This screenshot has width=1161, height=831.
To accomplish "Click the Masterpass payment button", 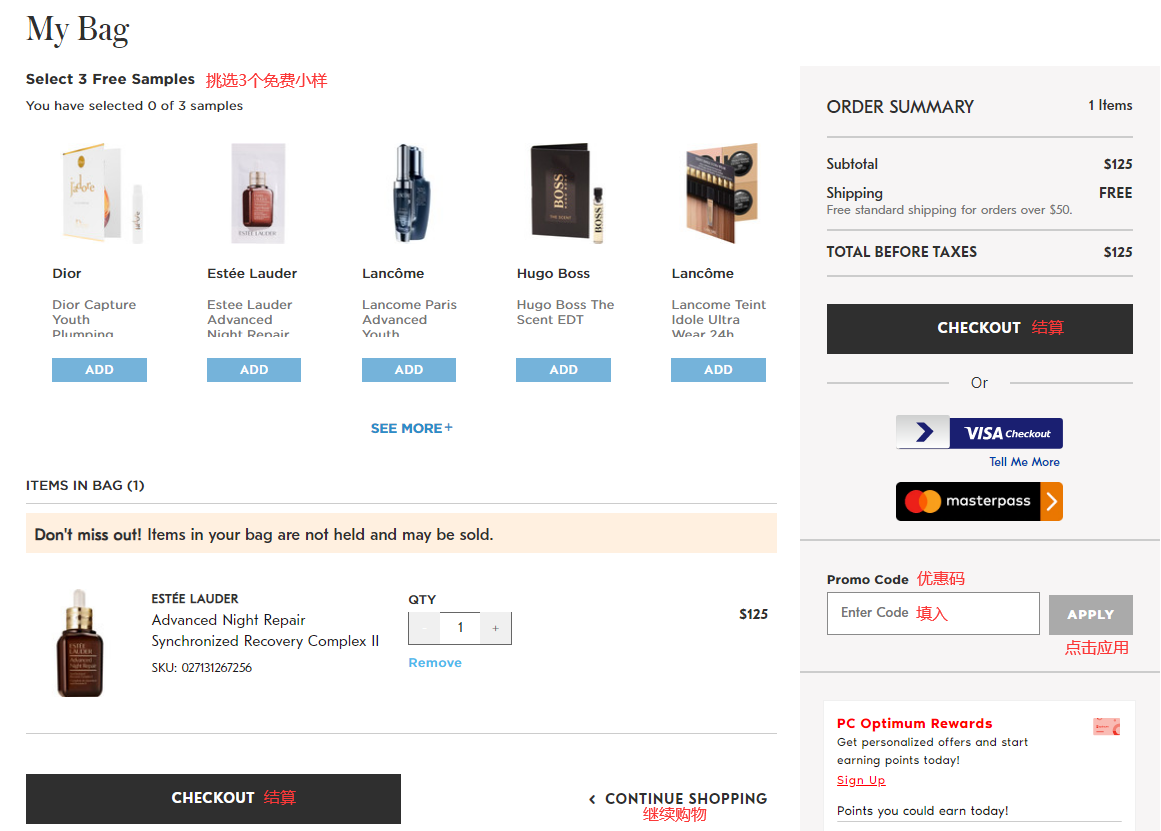I will point(979,501).
